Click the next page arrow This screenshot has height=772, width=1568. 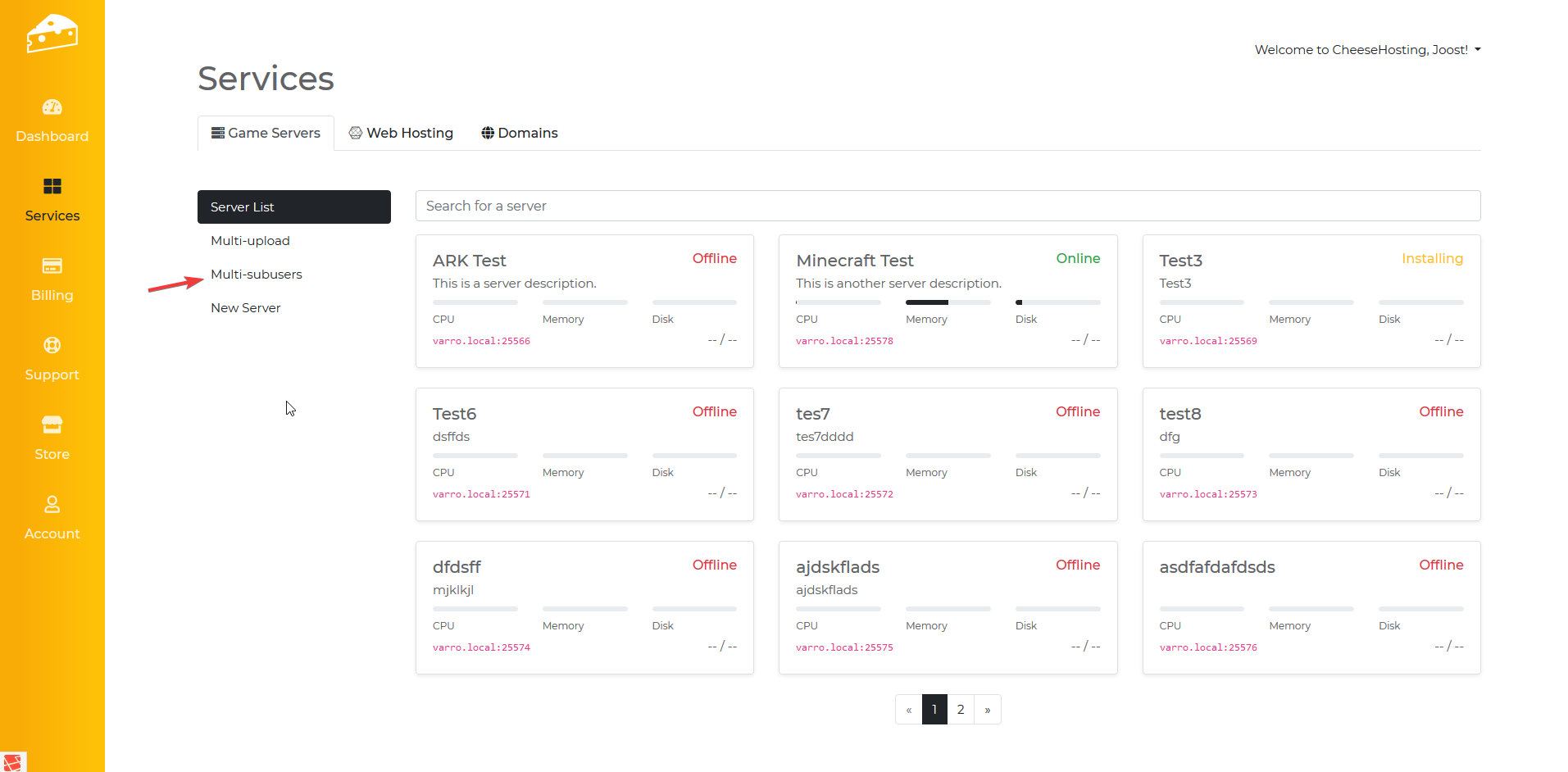[987, 710]
